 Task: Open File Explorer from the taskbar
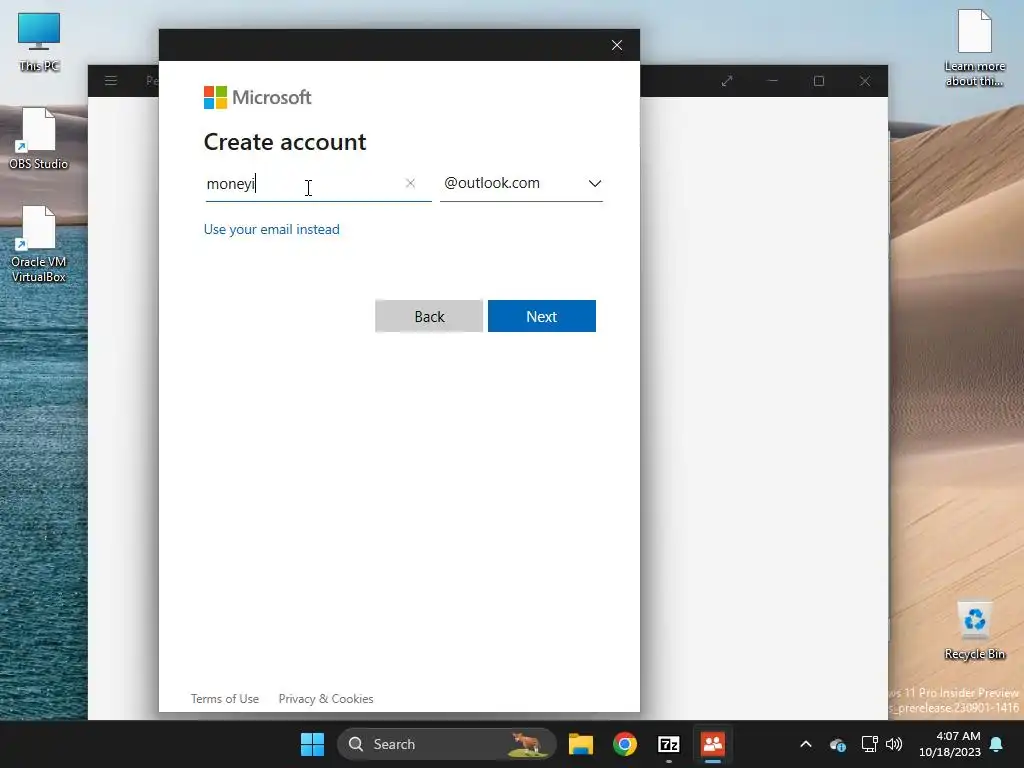click(x=581, y=744)
